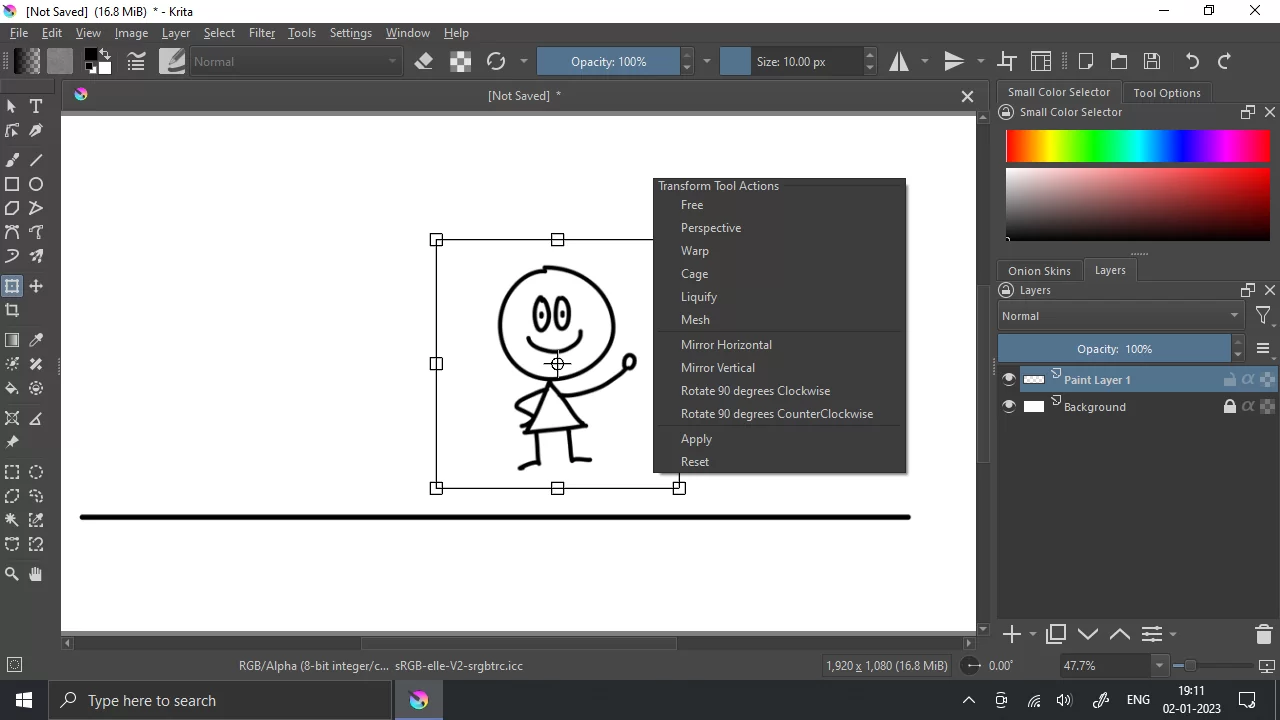The image size is (1280, 720).
Task: Select the Elliptical Selection tool
Action: [x=36, y=472]
